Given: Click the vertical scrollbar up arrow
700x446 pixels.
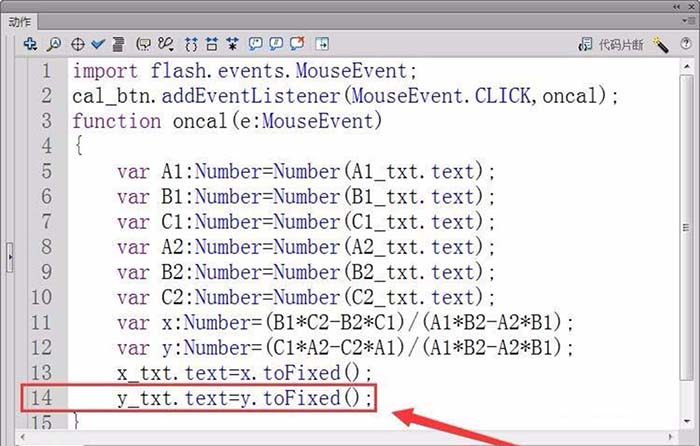Looking at the screenshot, I should (x=687, y=67).
